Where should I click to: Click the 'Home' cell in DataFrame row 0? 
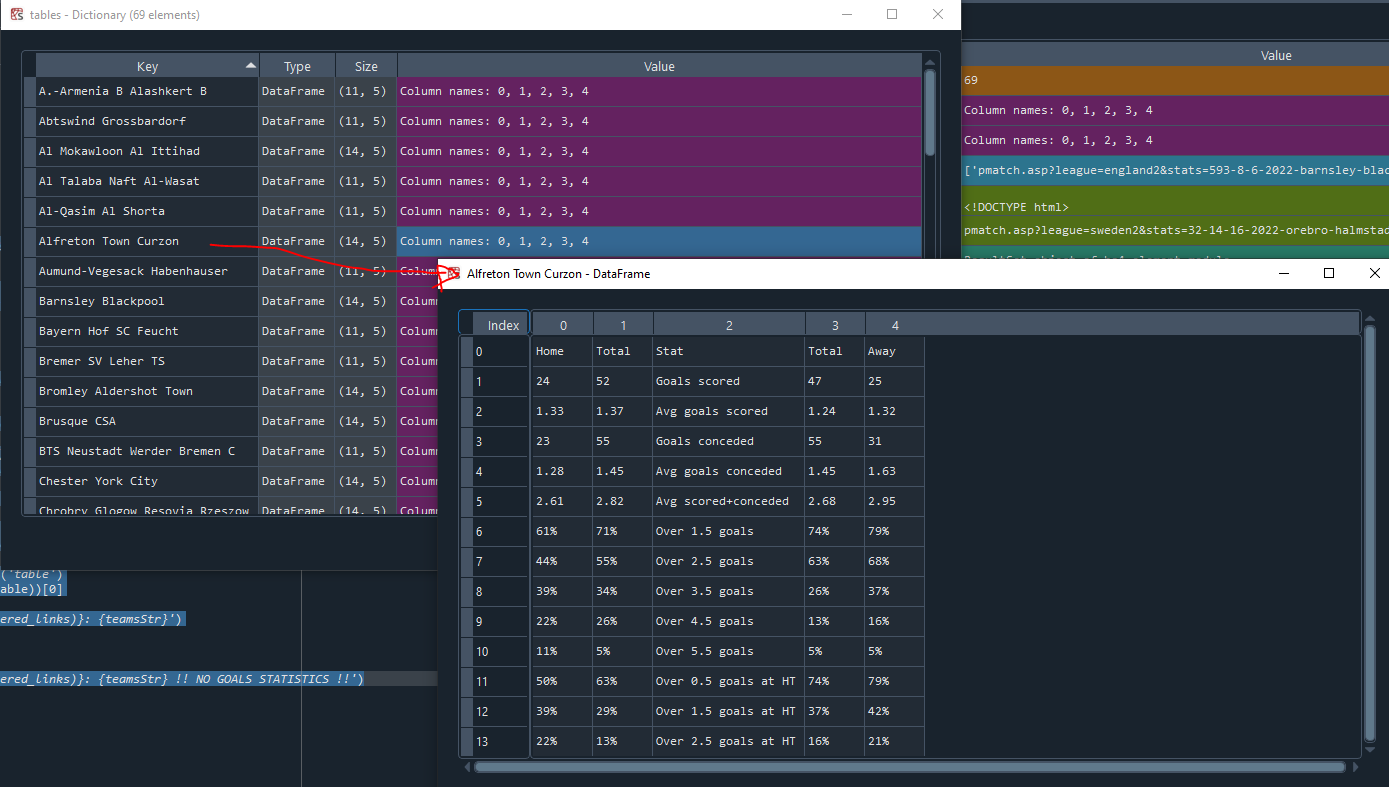[x=563, y=351]
